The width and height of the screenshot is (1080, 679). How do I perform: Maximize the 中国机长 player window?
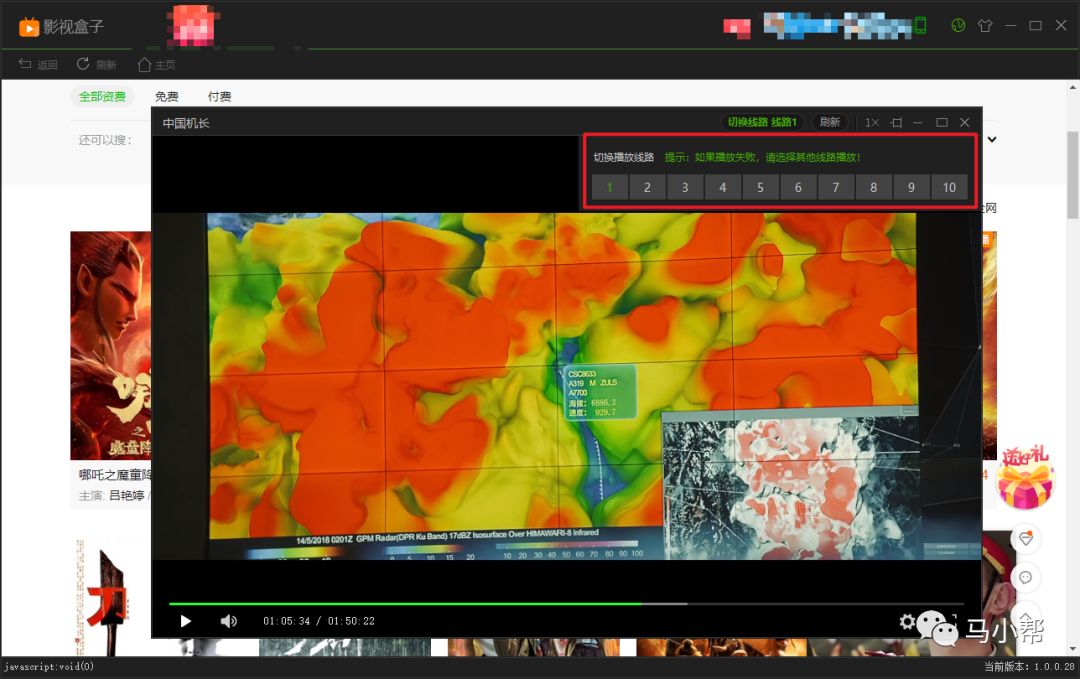(x=942, y=123)
